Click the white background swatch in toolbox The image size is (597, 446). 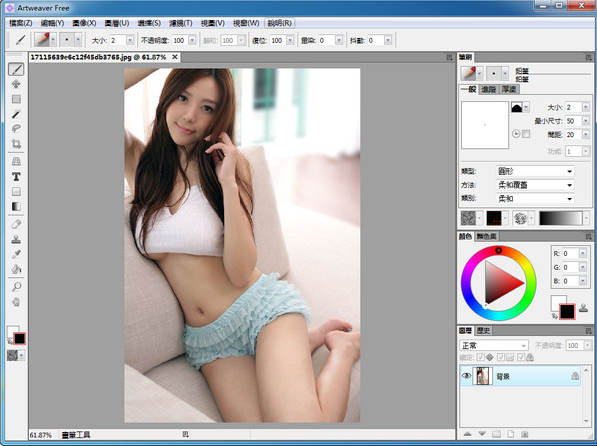[12, 331]
